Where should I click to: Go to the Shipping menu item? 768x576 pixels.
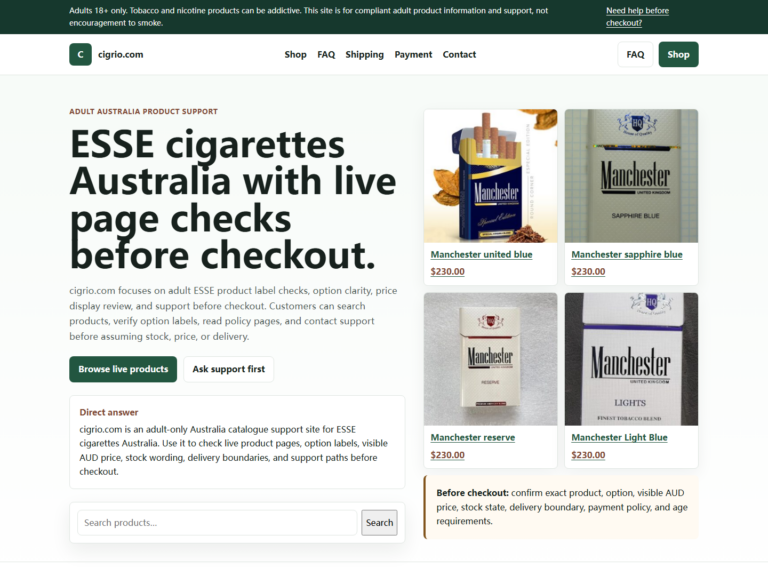(364, 54)
